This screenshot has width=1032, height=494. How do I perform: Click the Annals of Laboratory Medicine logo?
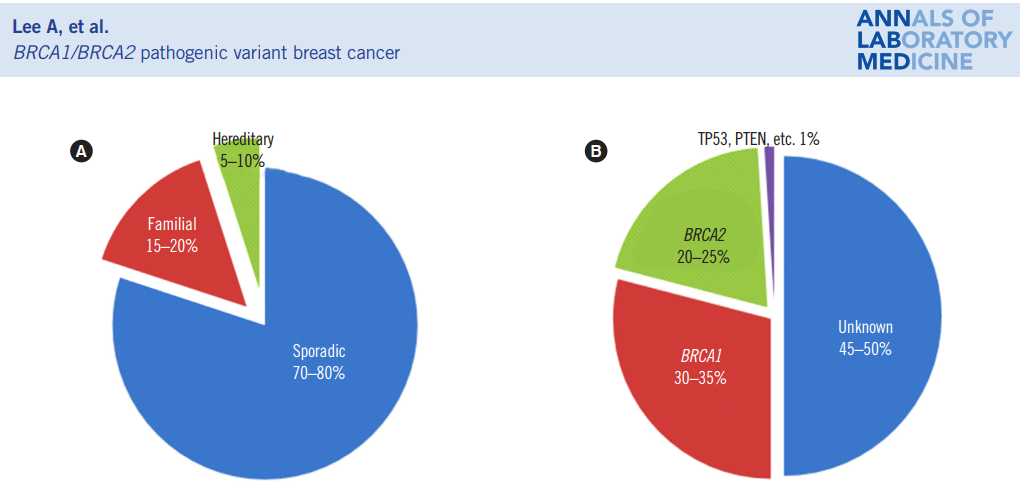point(933,39)
